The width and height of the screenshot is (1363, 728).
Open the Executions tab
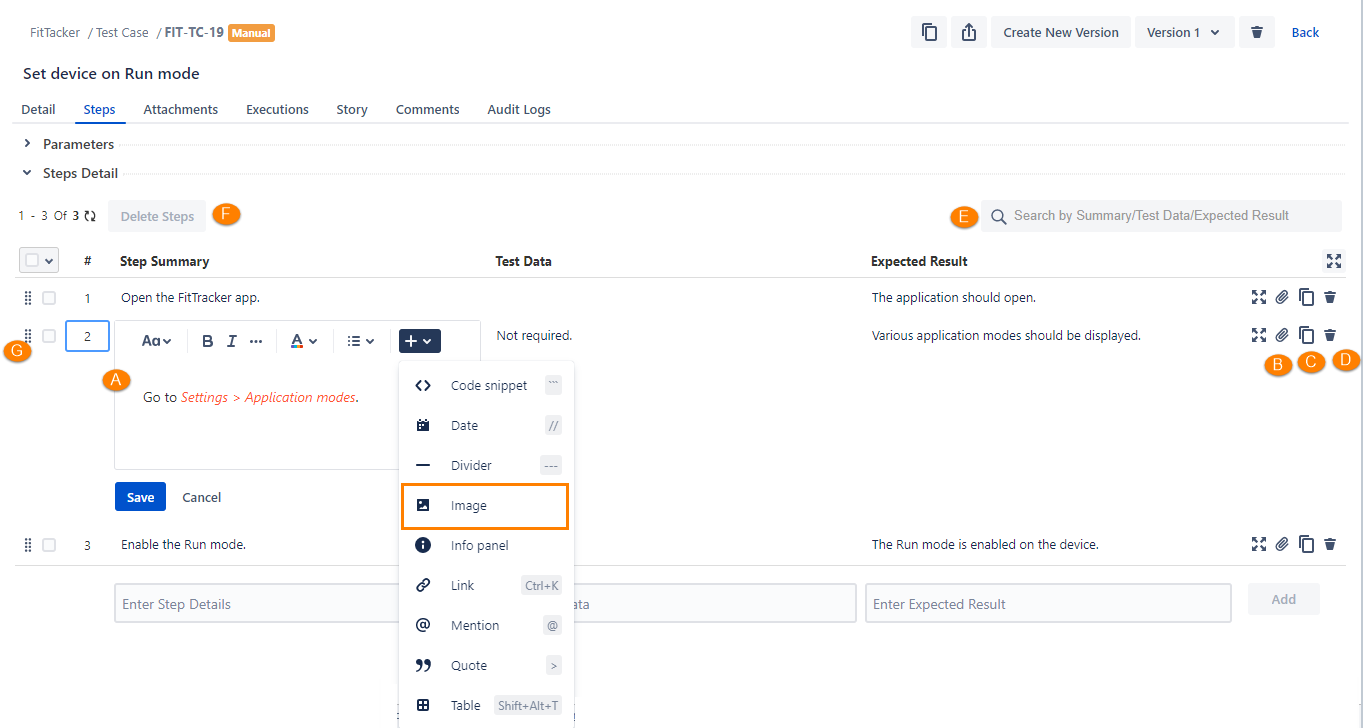coord(277,109)
